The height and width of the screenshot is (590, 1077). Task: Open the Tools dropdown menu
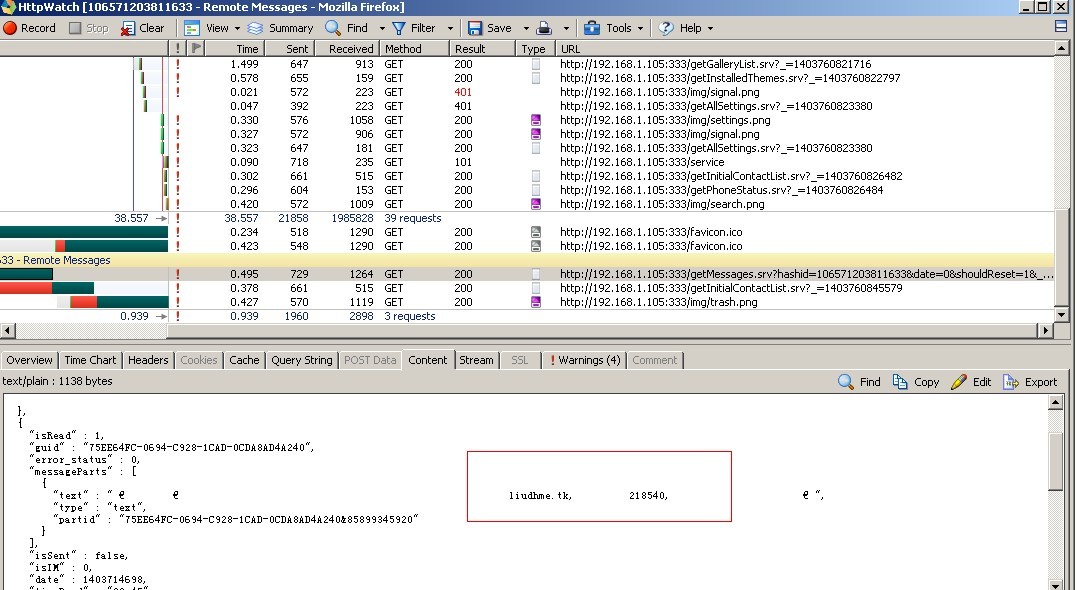[617, 28]
